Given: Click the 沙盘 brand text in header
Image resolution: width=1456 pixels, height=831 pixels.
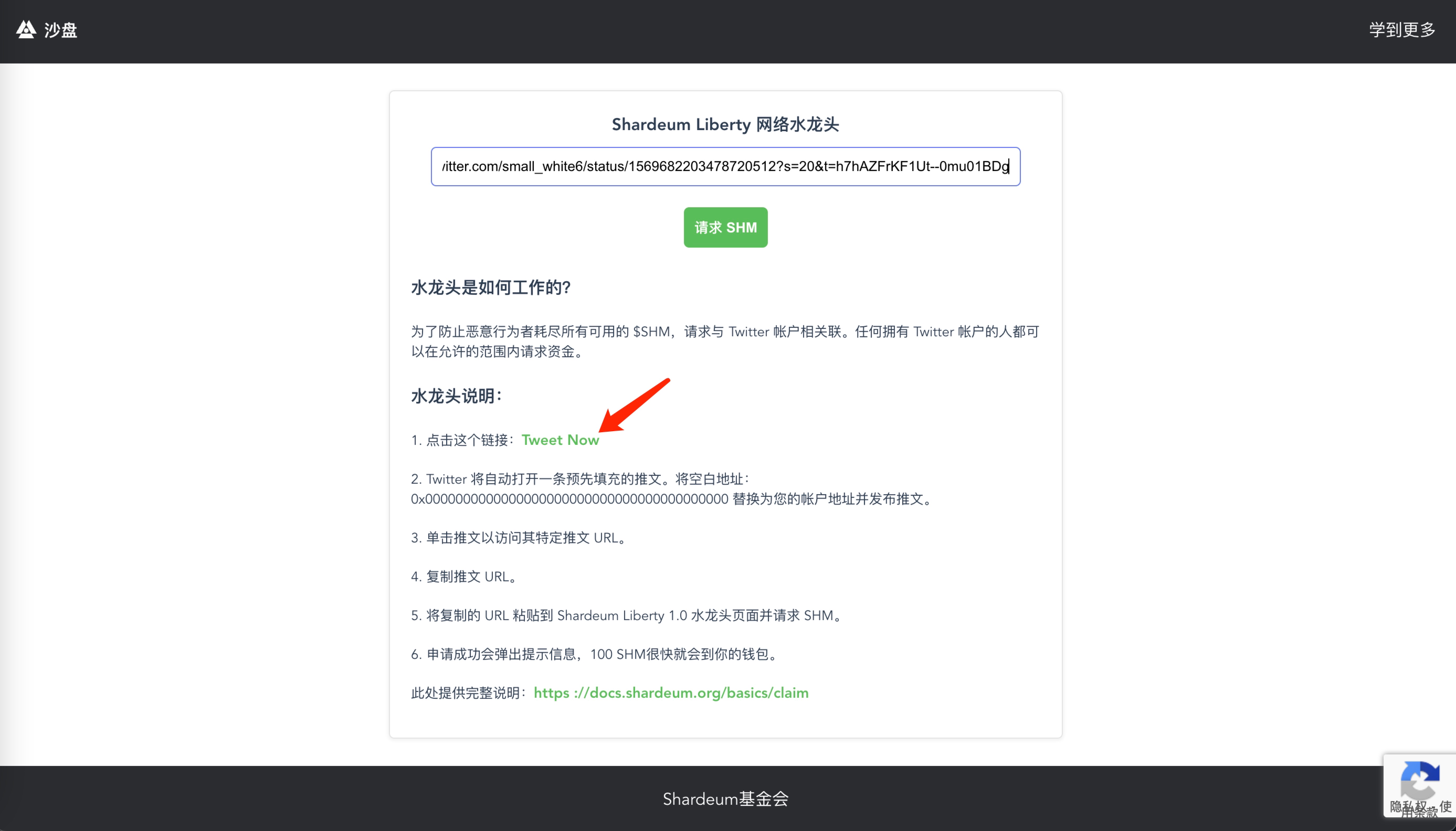Looking at the screenshot, I should (x=60, y=30).
